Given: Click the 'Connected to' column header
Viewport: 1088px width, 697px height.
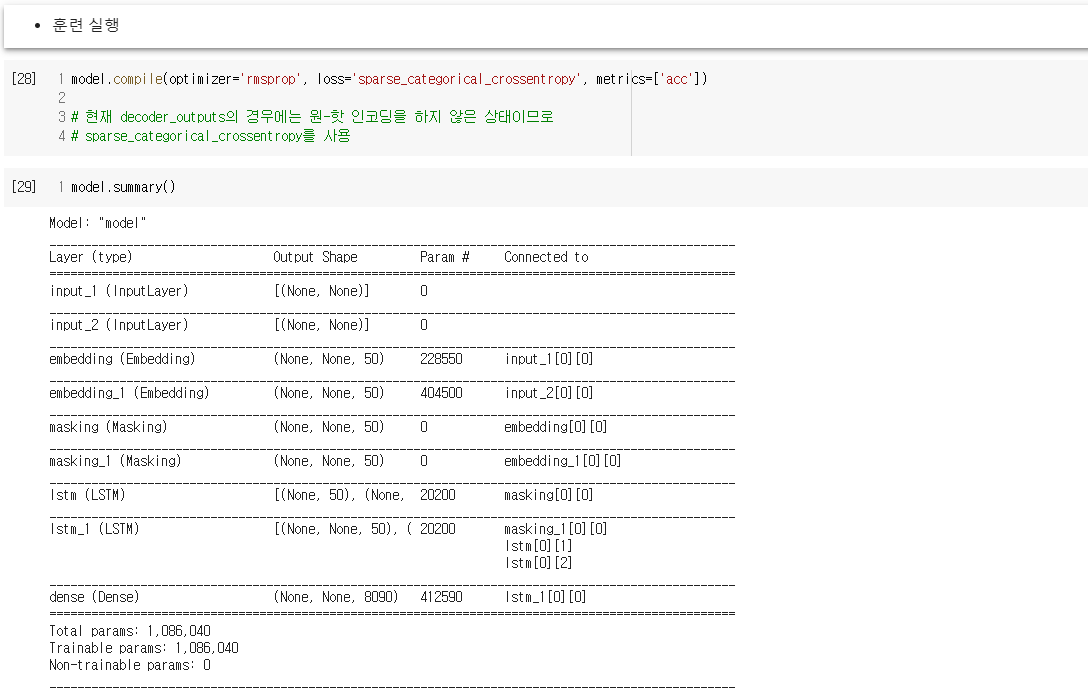Looking at the screenshot, I should click(x=546, y=257).
